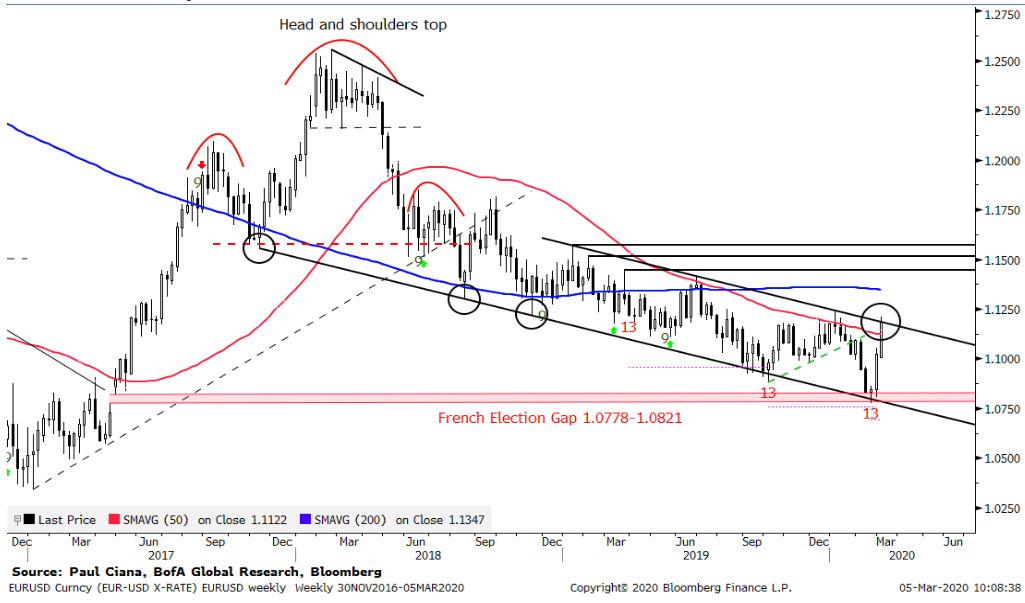Image resolution: width=1025 pixels, height=603 pixels.
Task: Click the red 13 marker near March 2019
Action: click(628, 327)
